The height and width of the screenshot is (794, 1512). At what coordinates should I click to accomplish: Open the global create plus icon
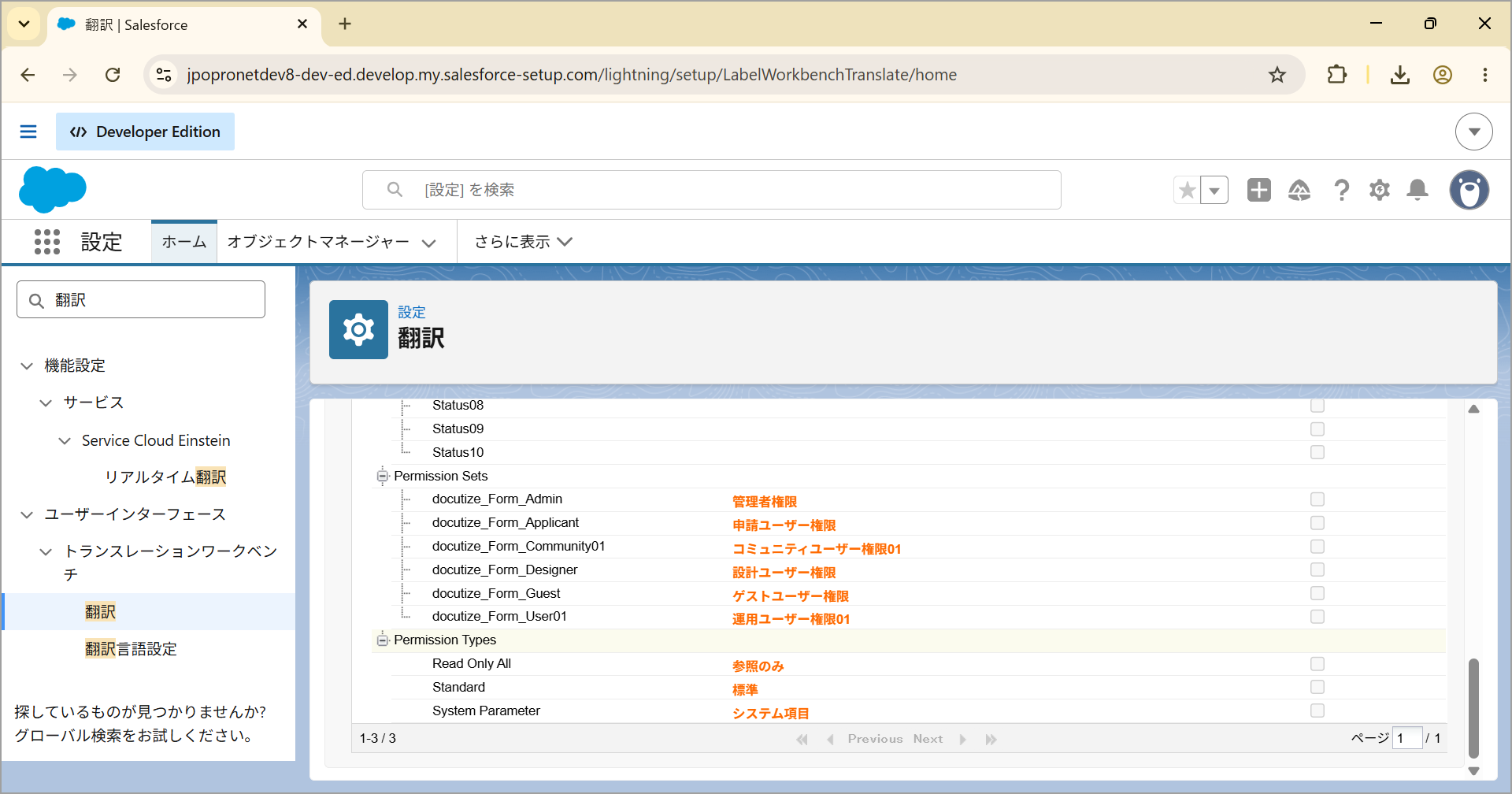pos(1259,190)
